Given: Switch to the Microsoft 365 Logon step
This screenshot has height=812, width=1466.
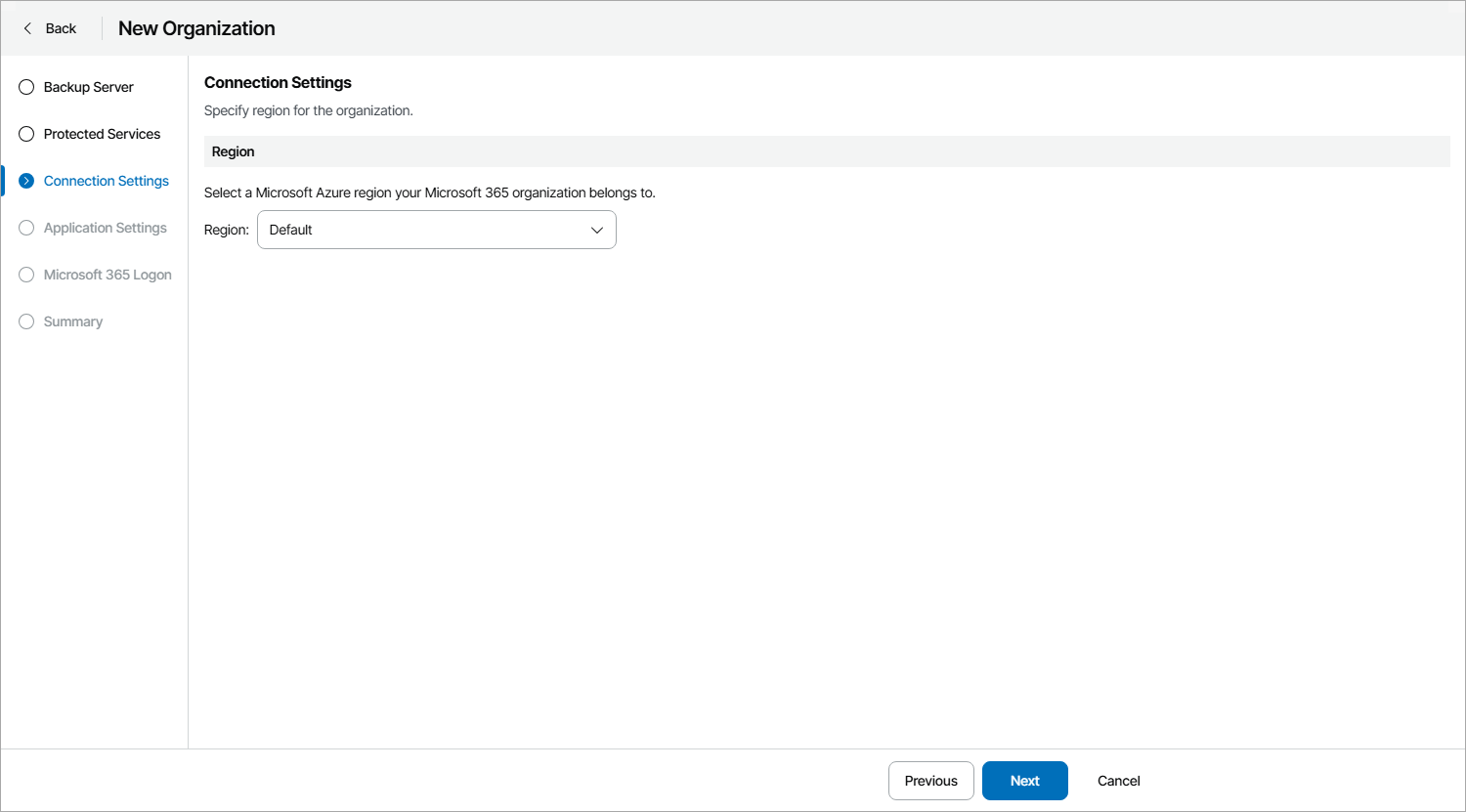Looking at the screenshot, I should coord(108,275).
